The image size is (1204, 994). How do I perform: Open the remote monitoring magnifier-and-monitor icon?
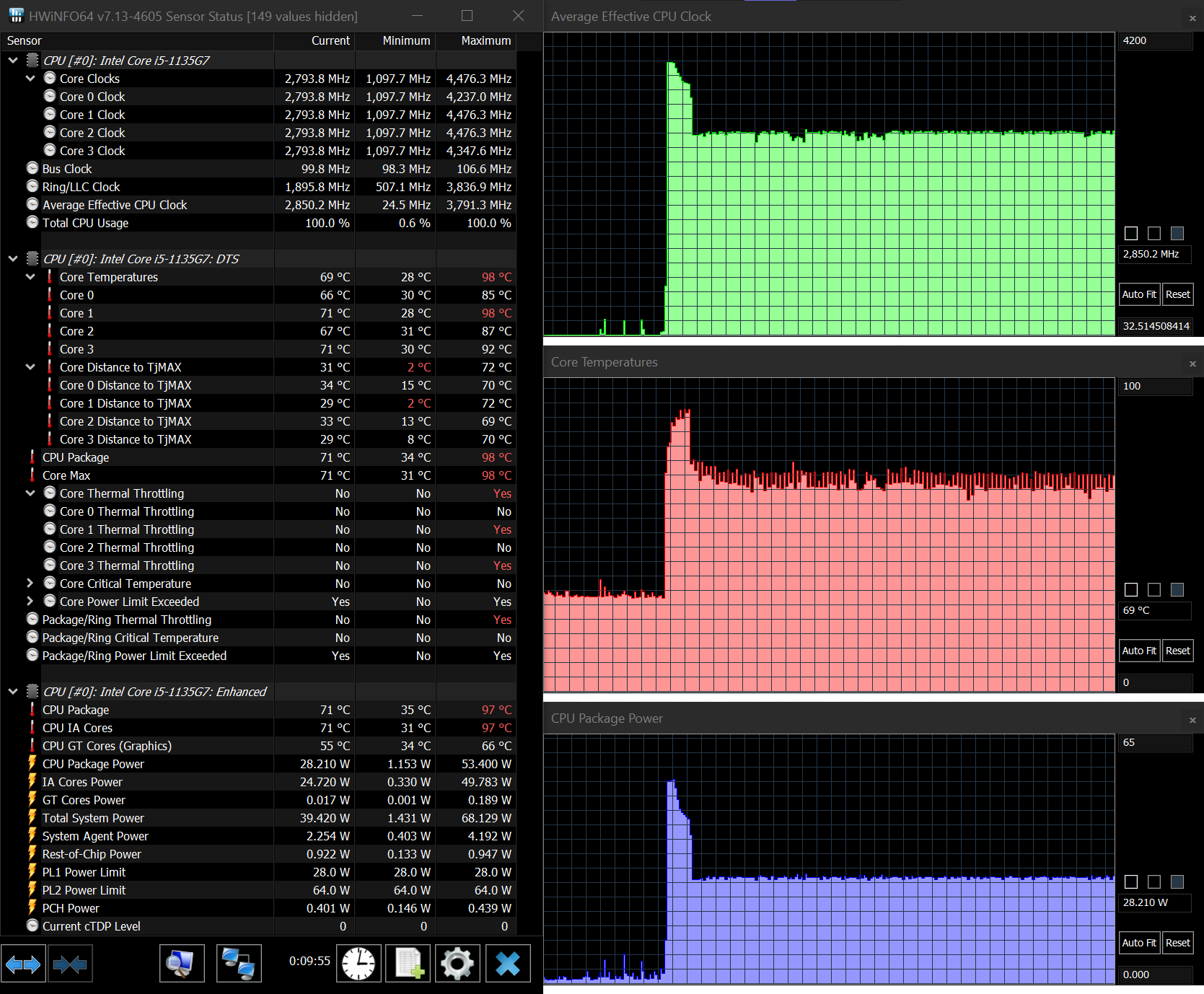pyautogui.click(x=182, y=964)
